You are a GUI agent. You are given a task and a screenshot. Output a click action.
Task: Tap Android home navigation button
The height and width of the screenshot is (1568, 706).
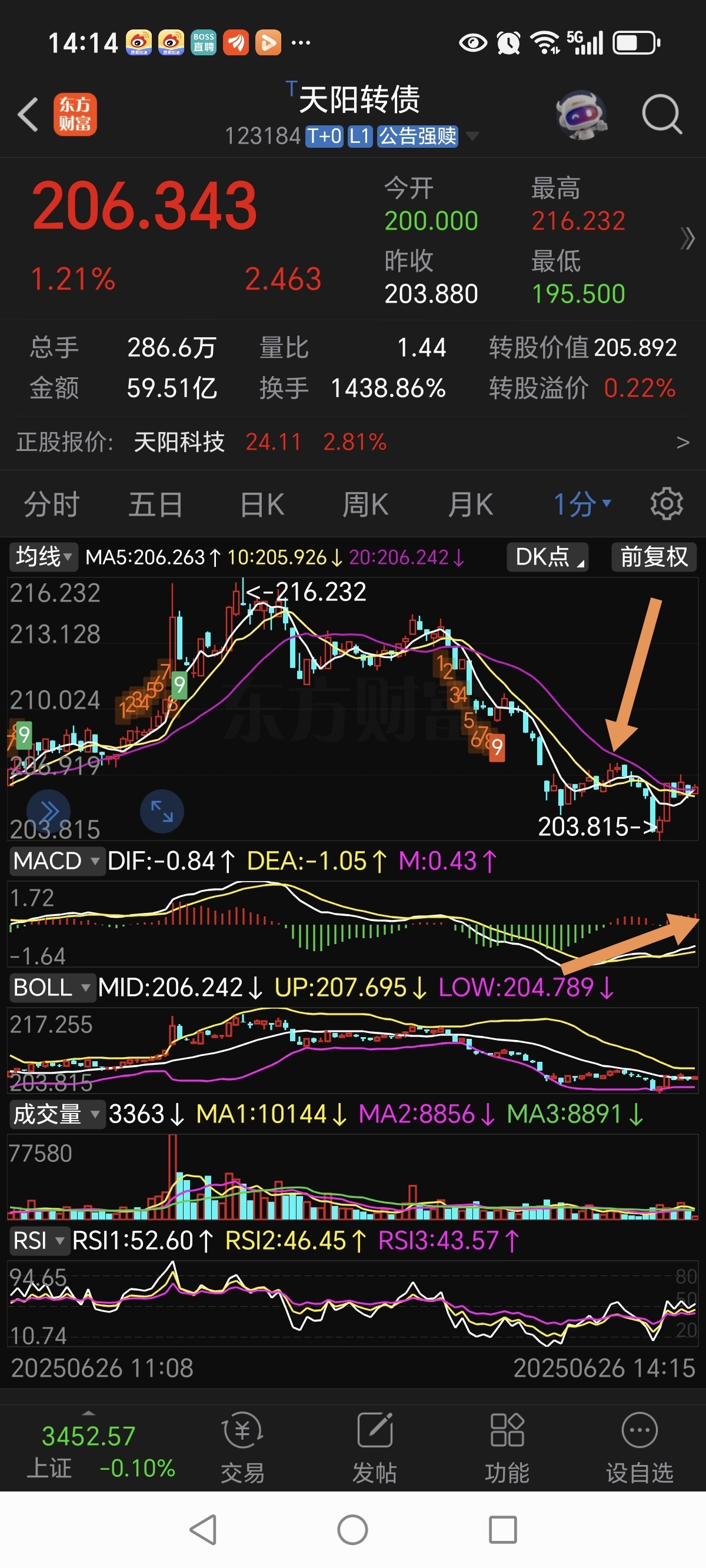(x=353, y=1530)
